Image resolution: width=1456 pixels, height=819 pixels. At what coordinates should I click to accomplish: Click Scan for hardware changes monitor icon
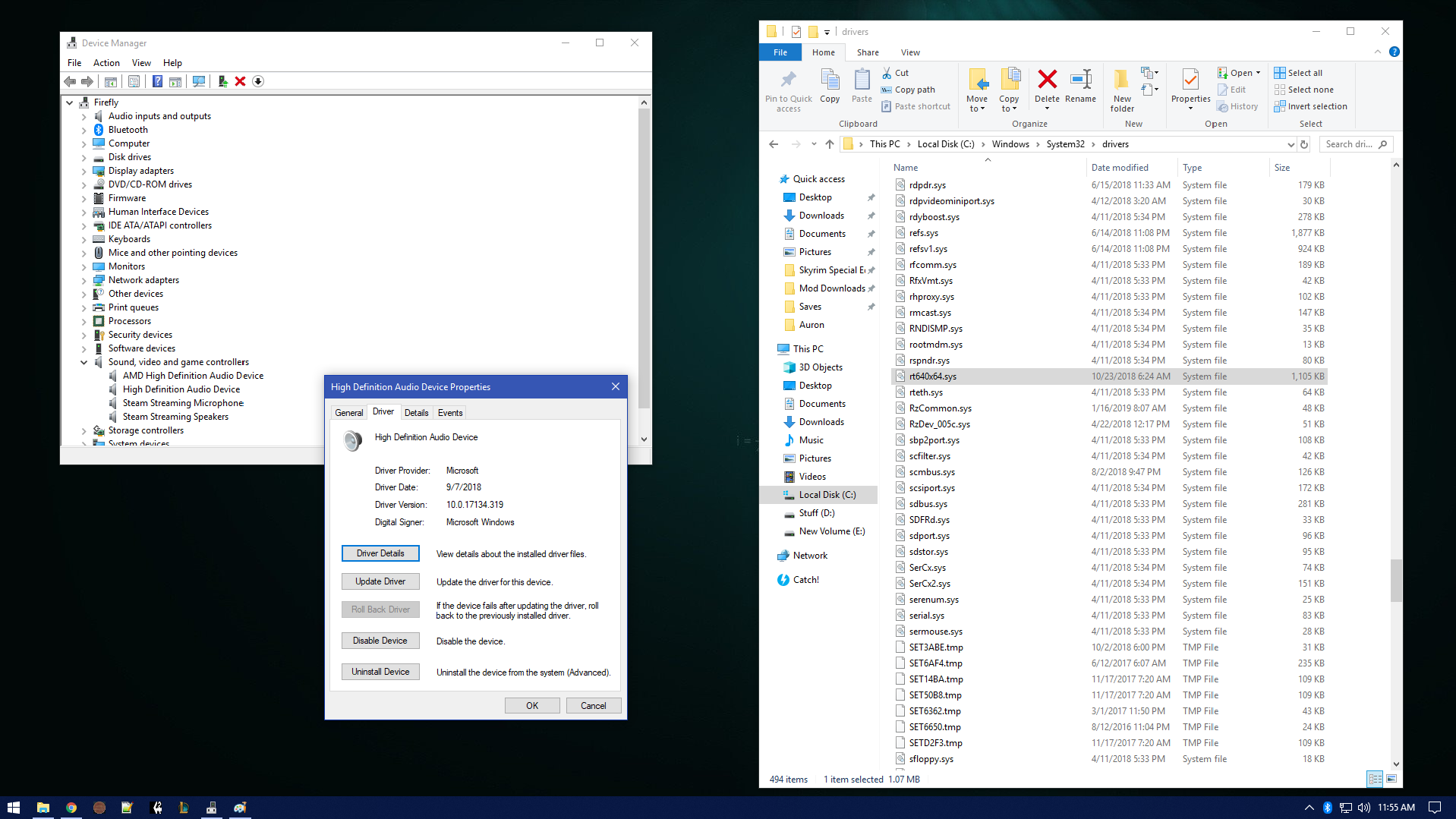pyautogui.click(x=199, y=81)
